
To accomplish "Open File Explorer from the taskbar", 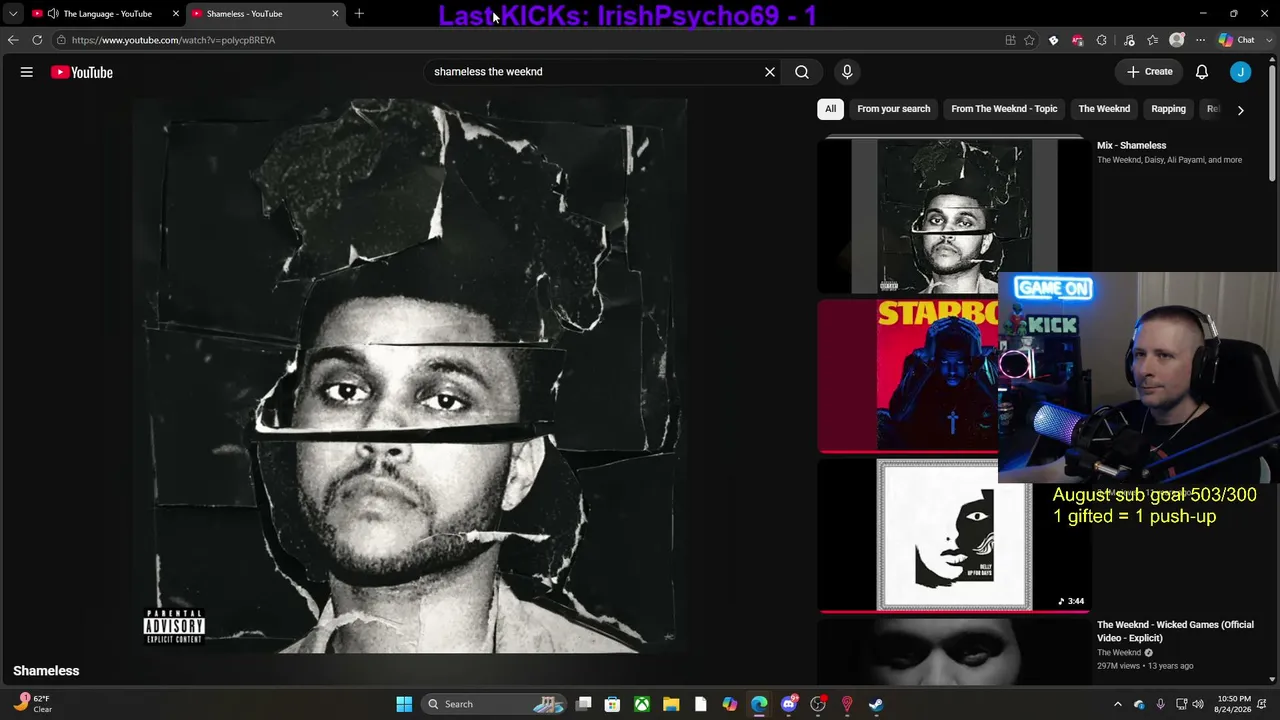I will (x=671, y=704).
